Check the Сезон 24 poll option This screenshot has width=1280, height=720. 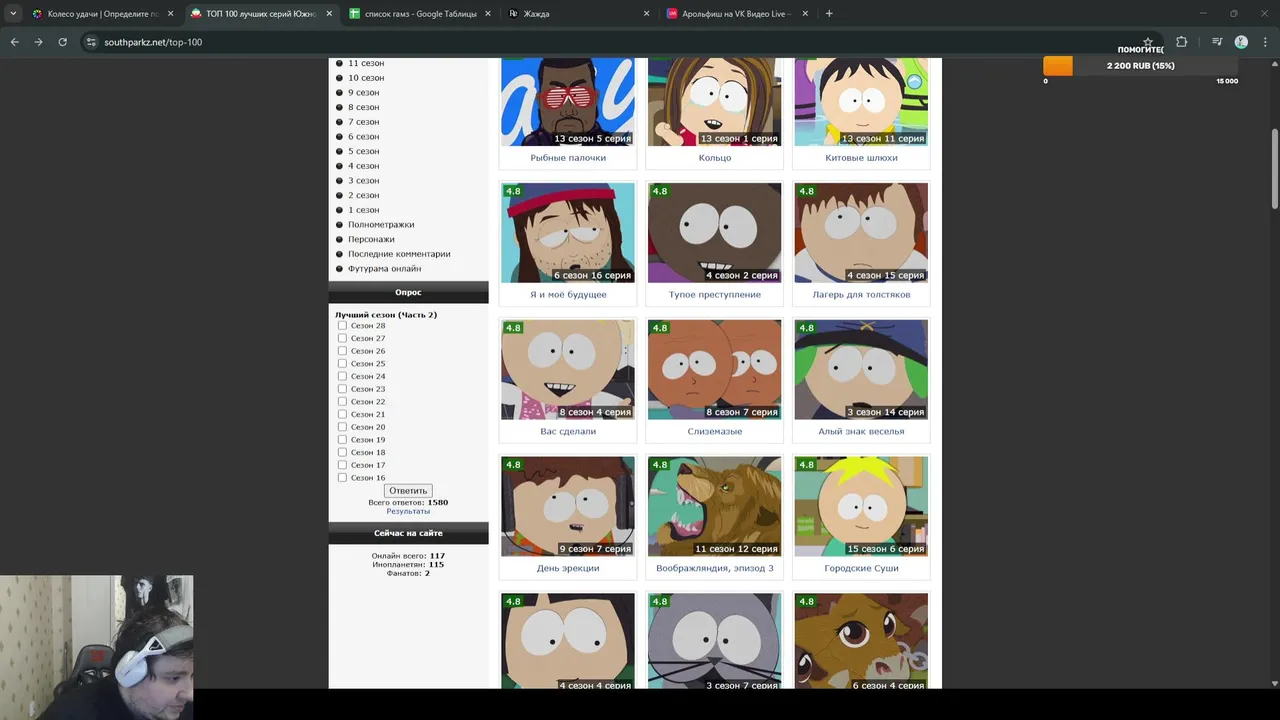(x=342, y=376)
